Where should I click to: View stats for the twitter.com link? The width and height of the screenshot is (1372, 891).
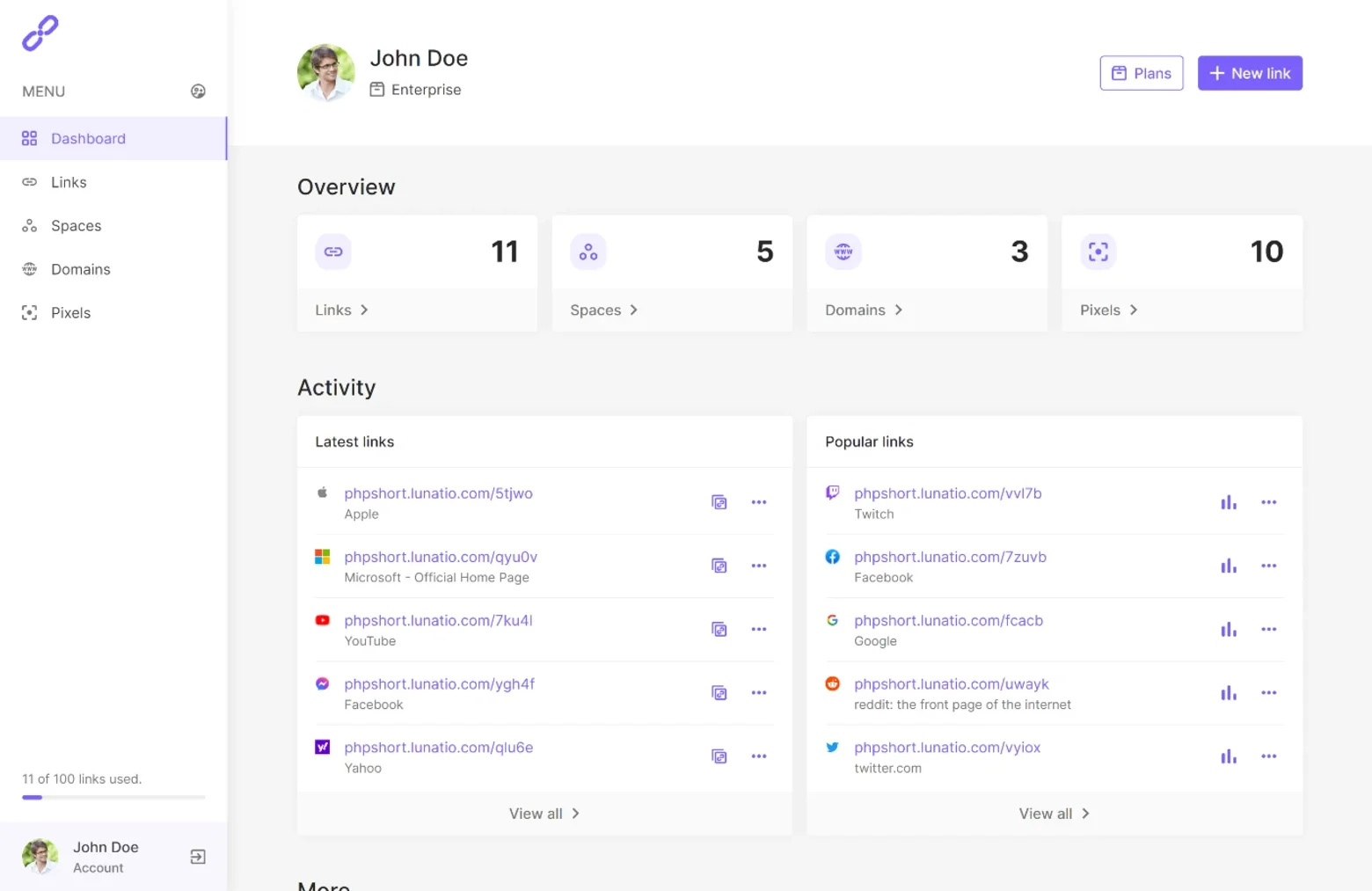click(x=1229, y=756)
